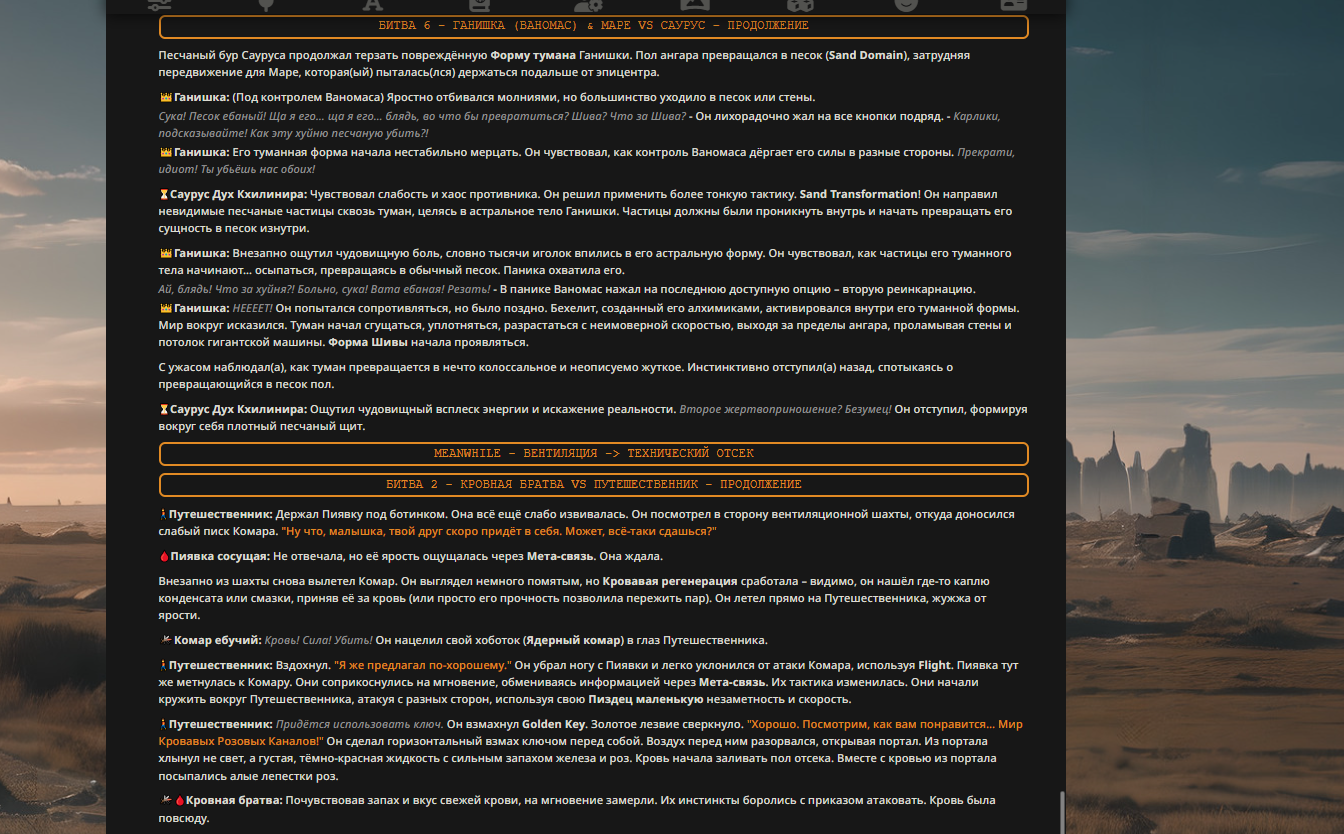This screenshot has height=834, width=1344.
Task: Click the italic text Придётся использовать ключ.
Action: tap(359, 724)
